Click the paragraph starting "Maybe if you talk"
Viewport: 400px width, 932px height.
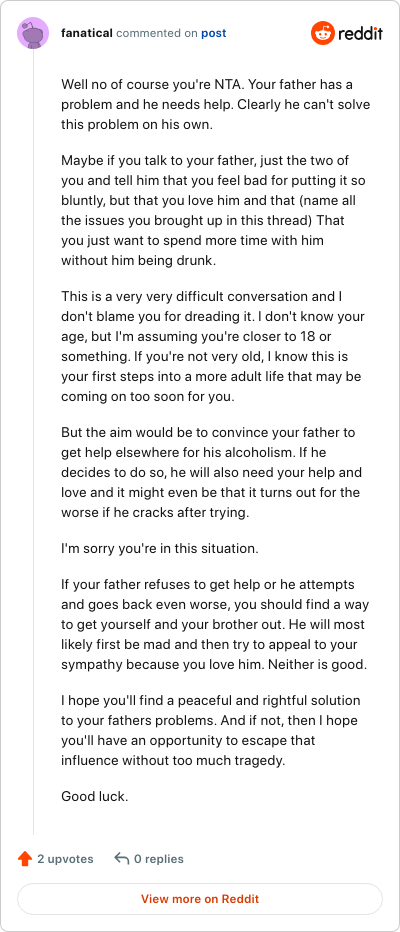pyautogui.click(x=213, y=210)
